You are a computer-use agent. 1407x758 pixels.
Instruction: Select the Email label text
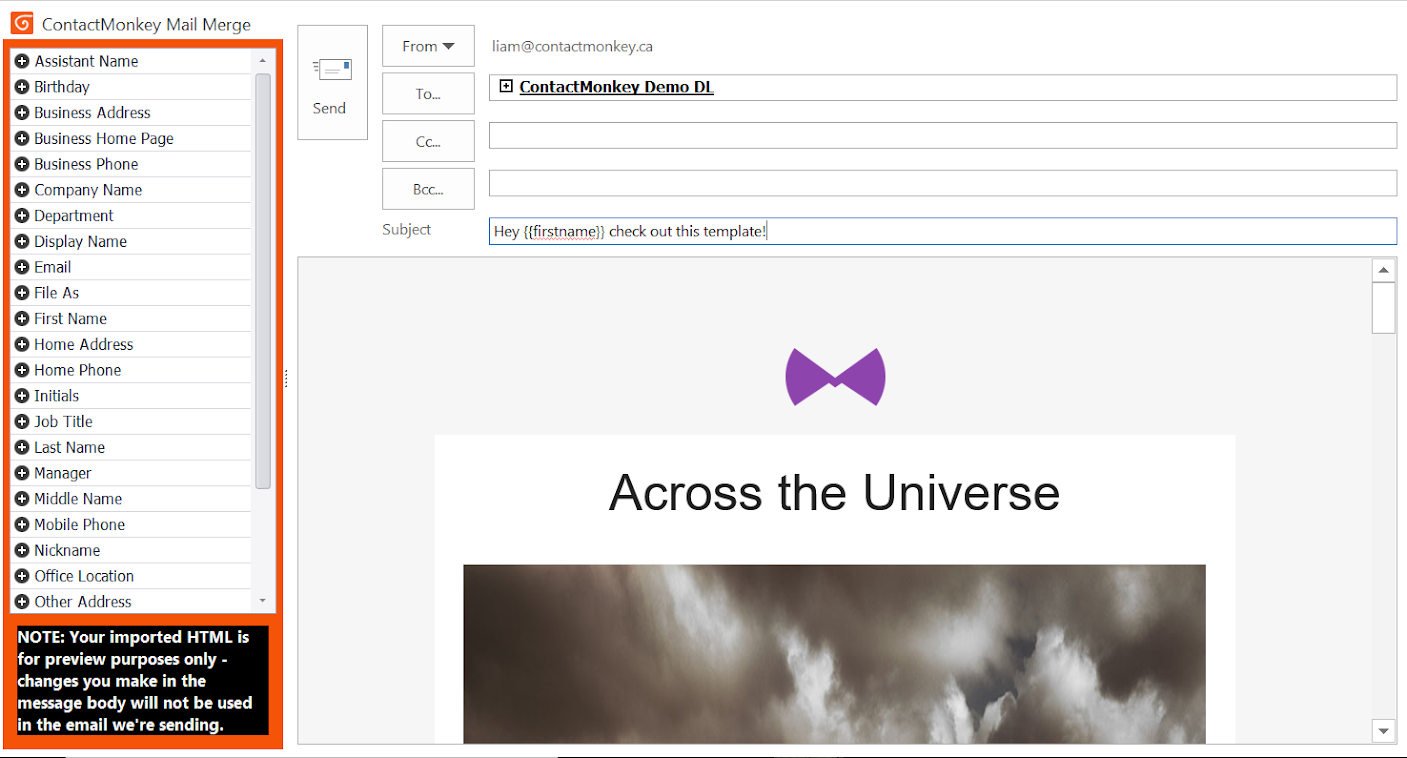(x=53, y=267)
